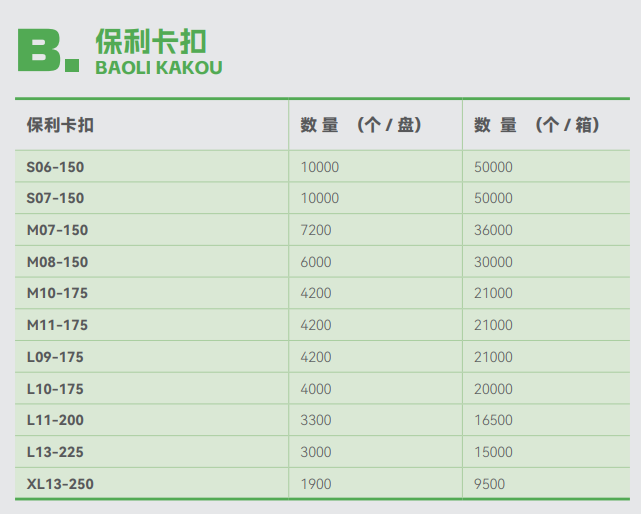Select the L10-175 row label
641x514 pixels.
pyautogui.click(x=55, y=389)
